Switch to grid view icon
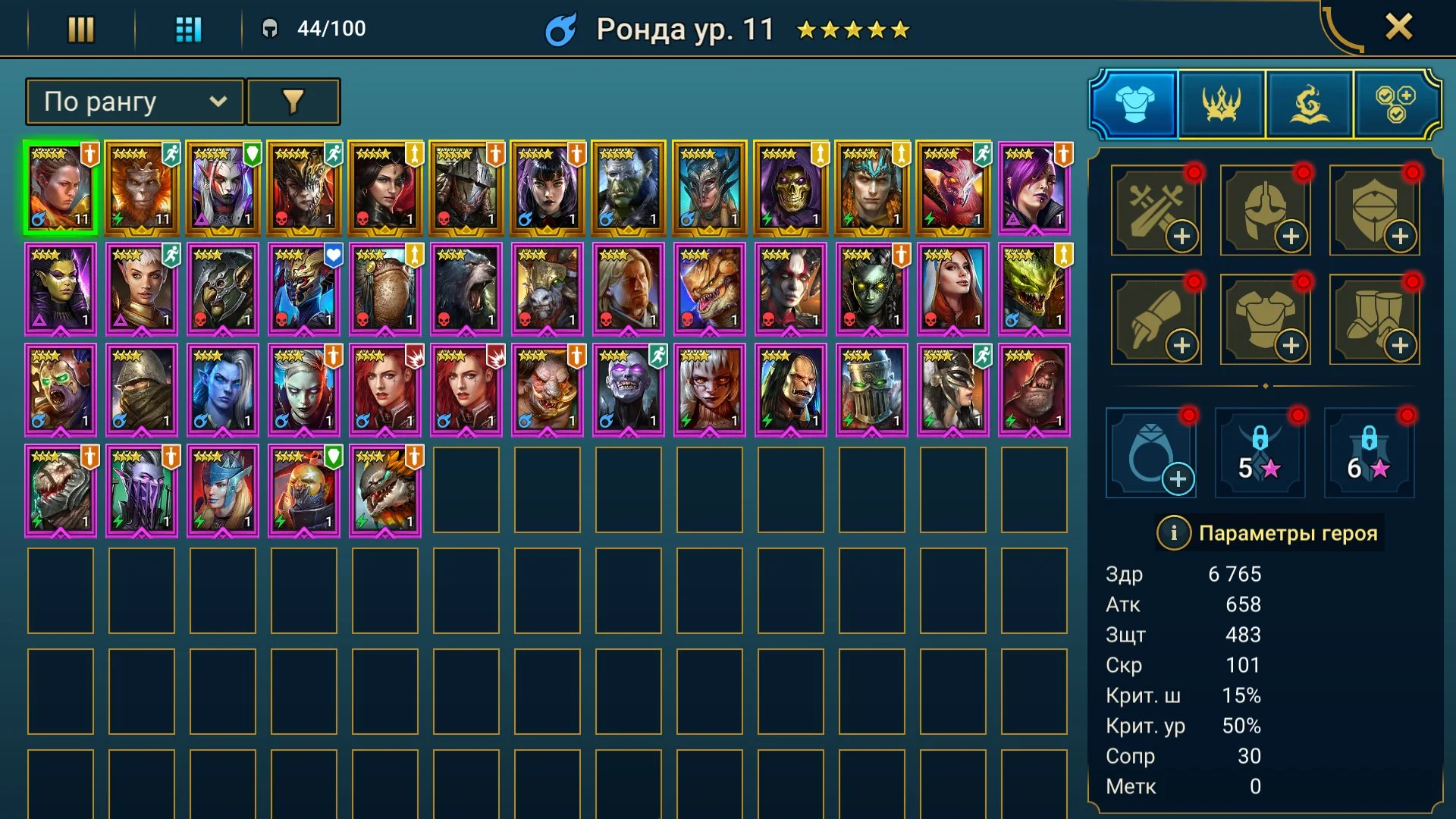1456x819 pixels. [x=188, y=30]
